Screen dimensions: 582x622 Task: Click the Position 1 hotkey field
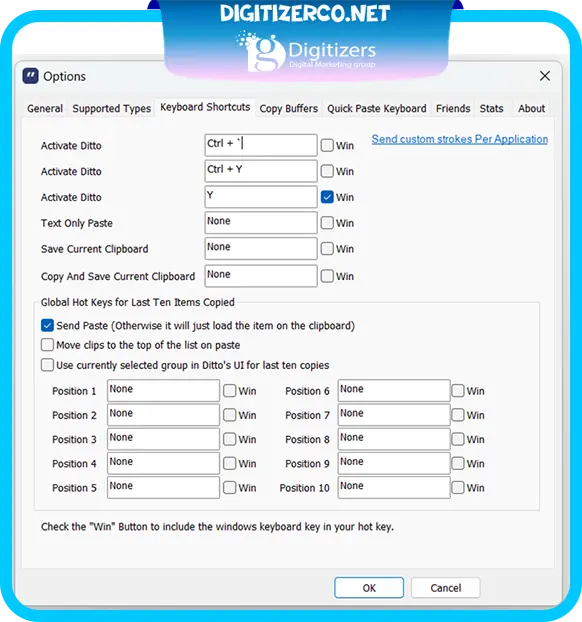click(163, 390)
